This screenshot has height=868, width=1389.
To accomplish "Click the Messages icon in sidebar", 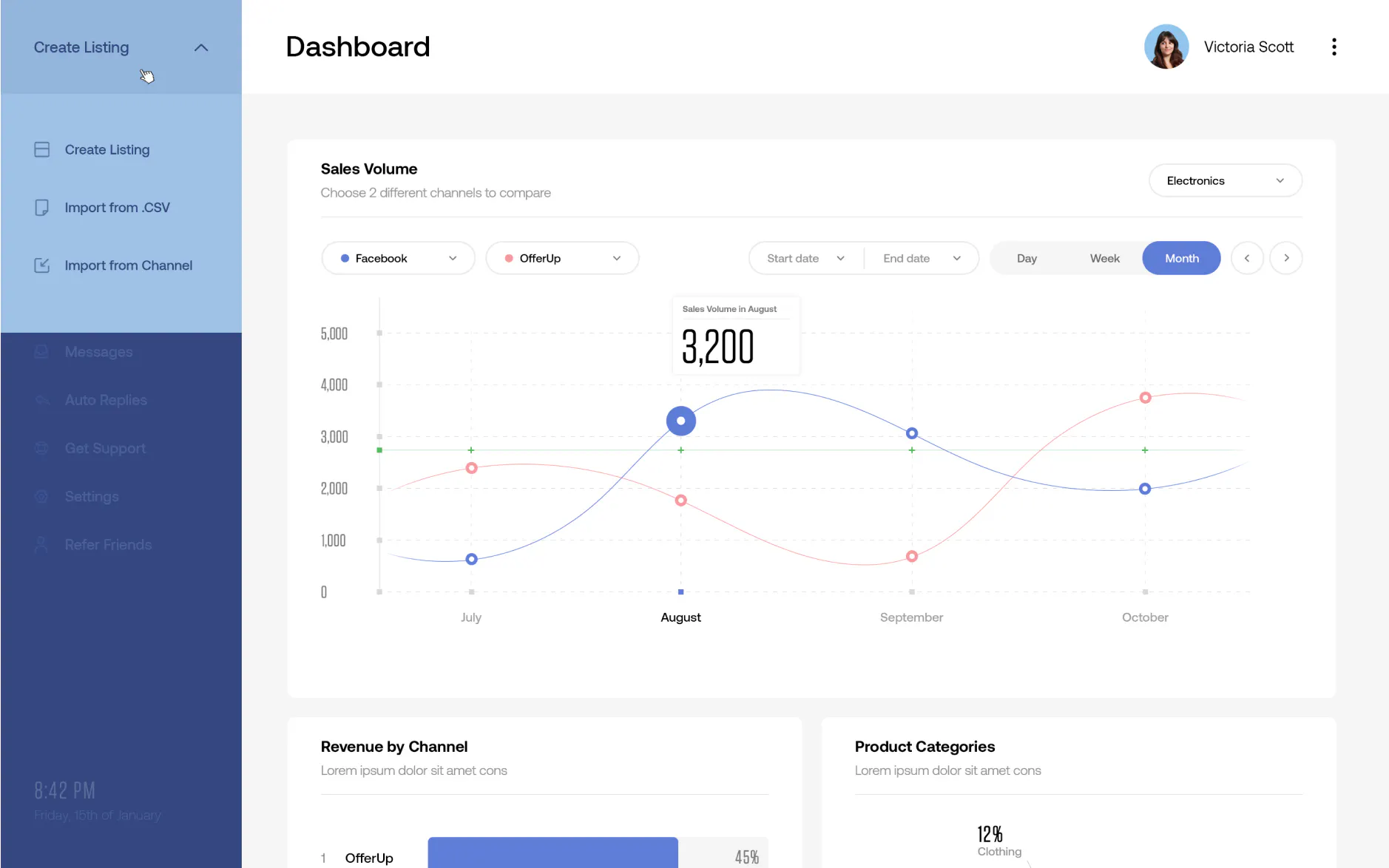I will pyautogui.click(x=41, y=352).
